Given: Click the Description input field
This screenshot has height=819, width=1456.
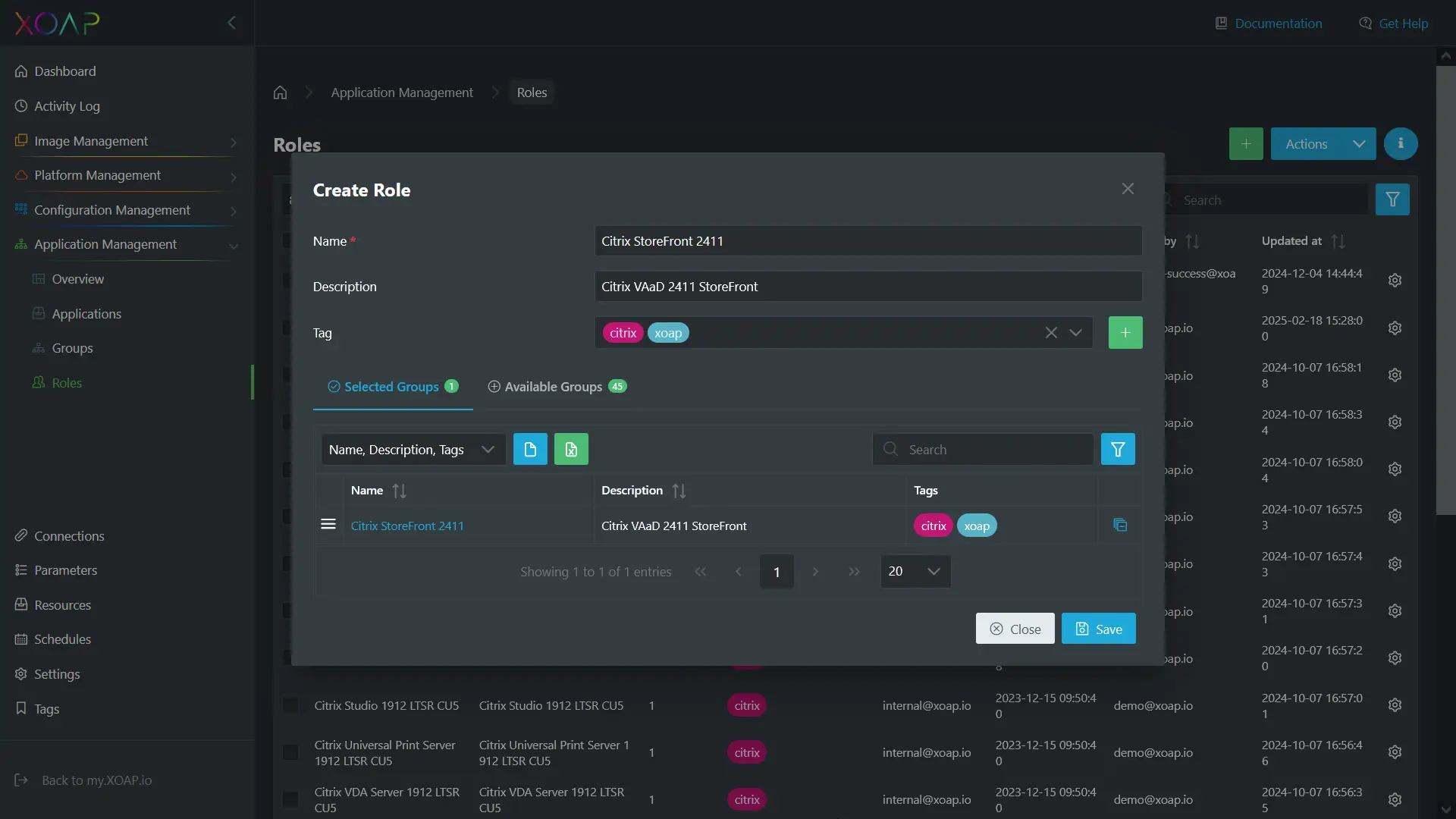Looking at the screenshot, I should tap(868, 287).
